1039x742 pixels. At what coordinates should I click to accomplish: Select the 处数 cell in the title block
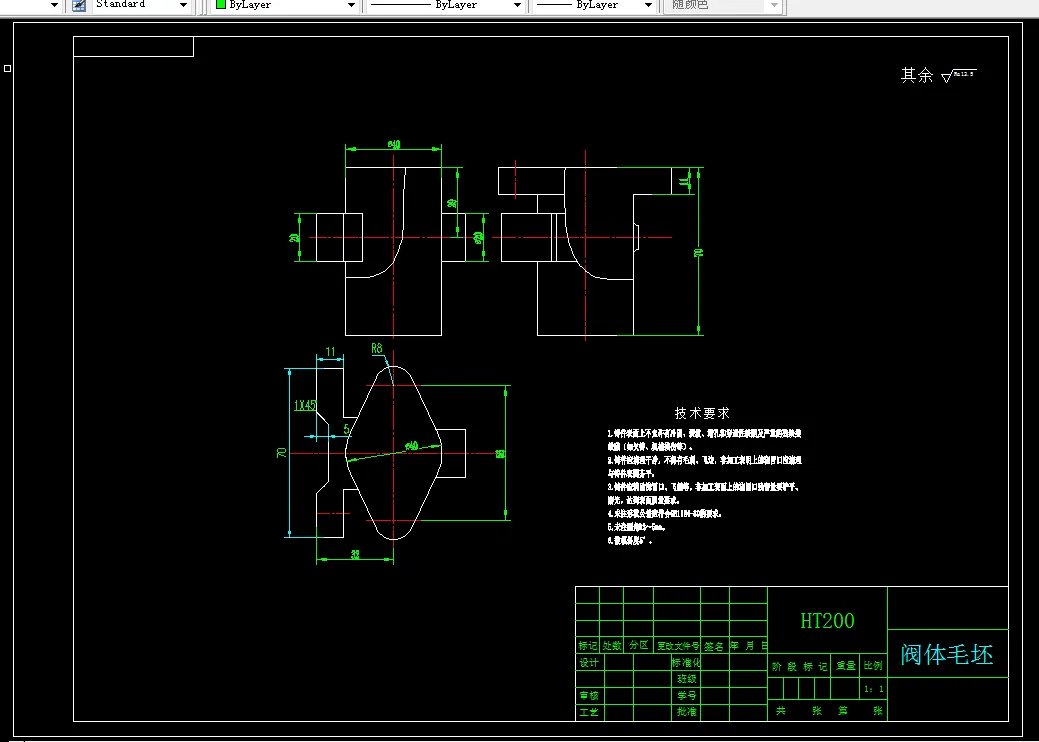612,645
